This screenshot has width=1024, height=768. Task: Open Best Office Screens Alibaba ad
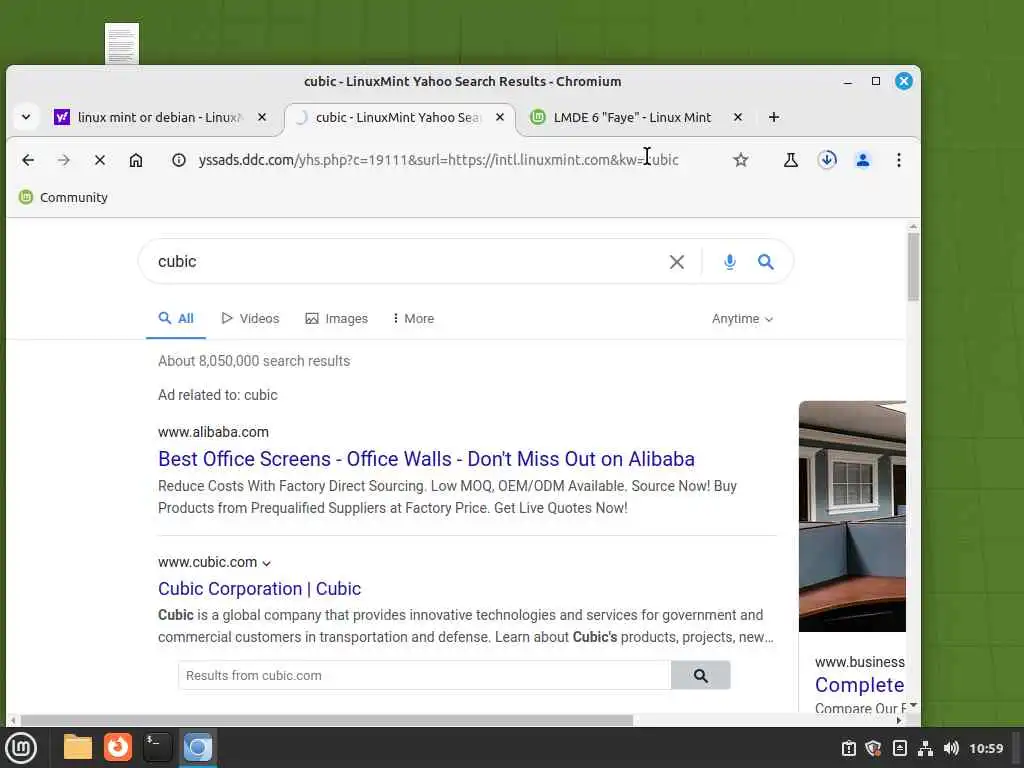(426, 459)
